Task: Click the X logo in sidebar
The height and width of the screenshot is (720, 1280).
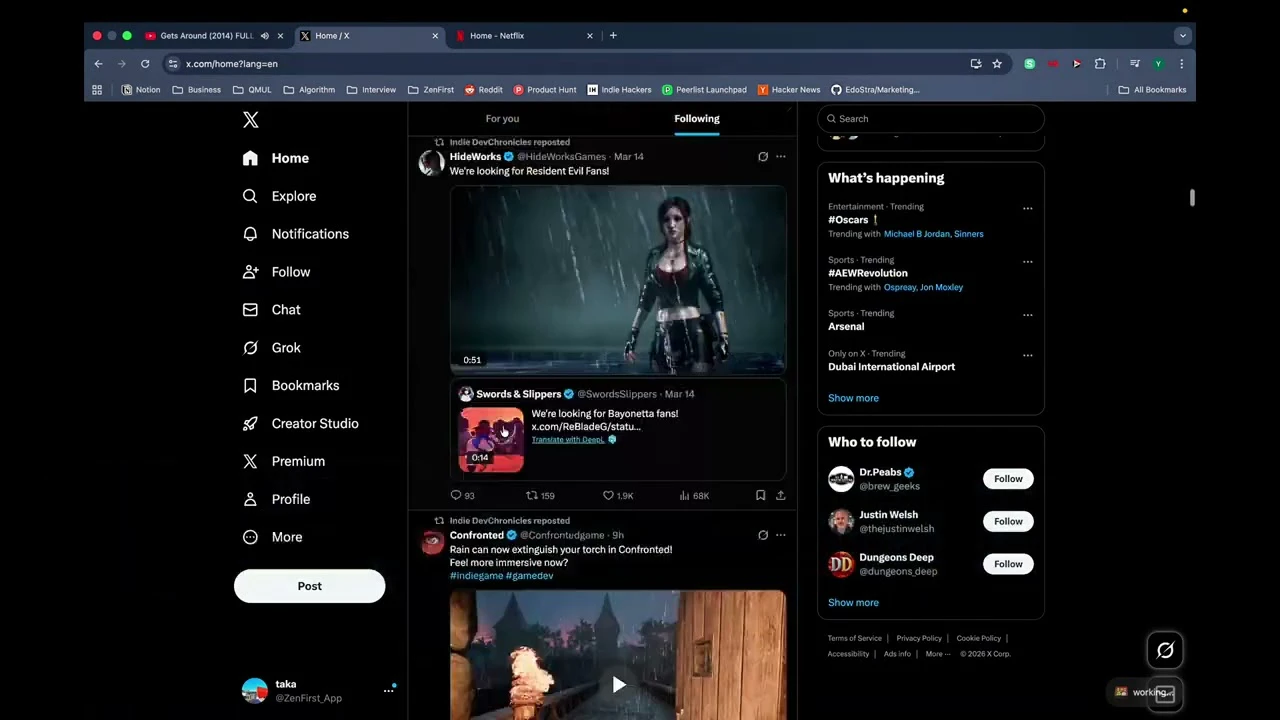Action: point(250,120)
